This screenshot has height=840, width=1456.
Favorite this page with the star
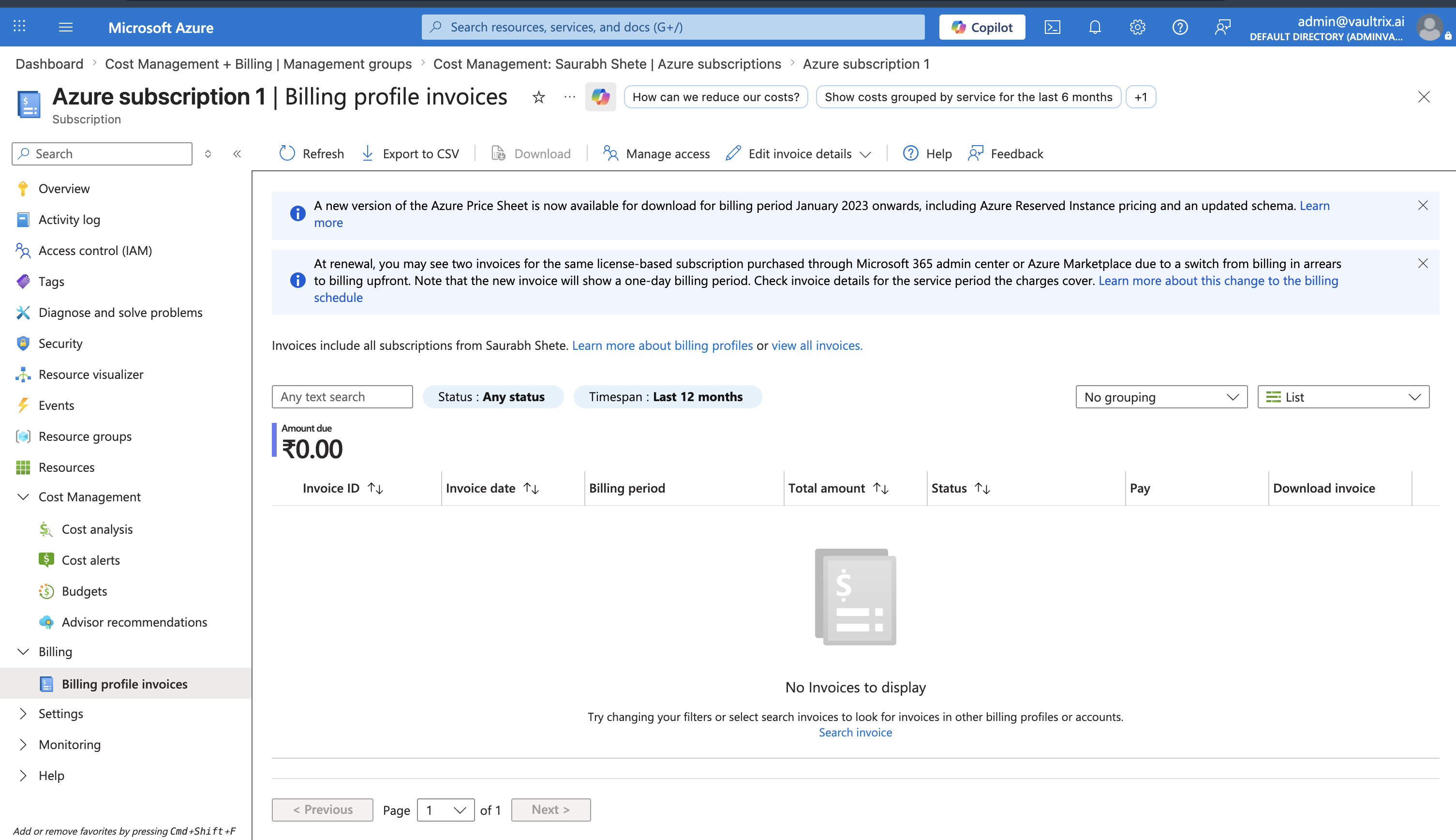538,97
